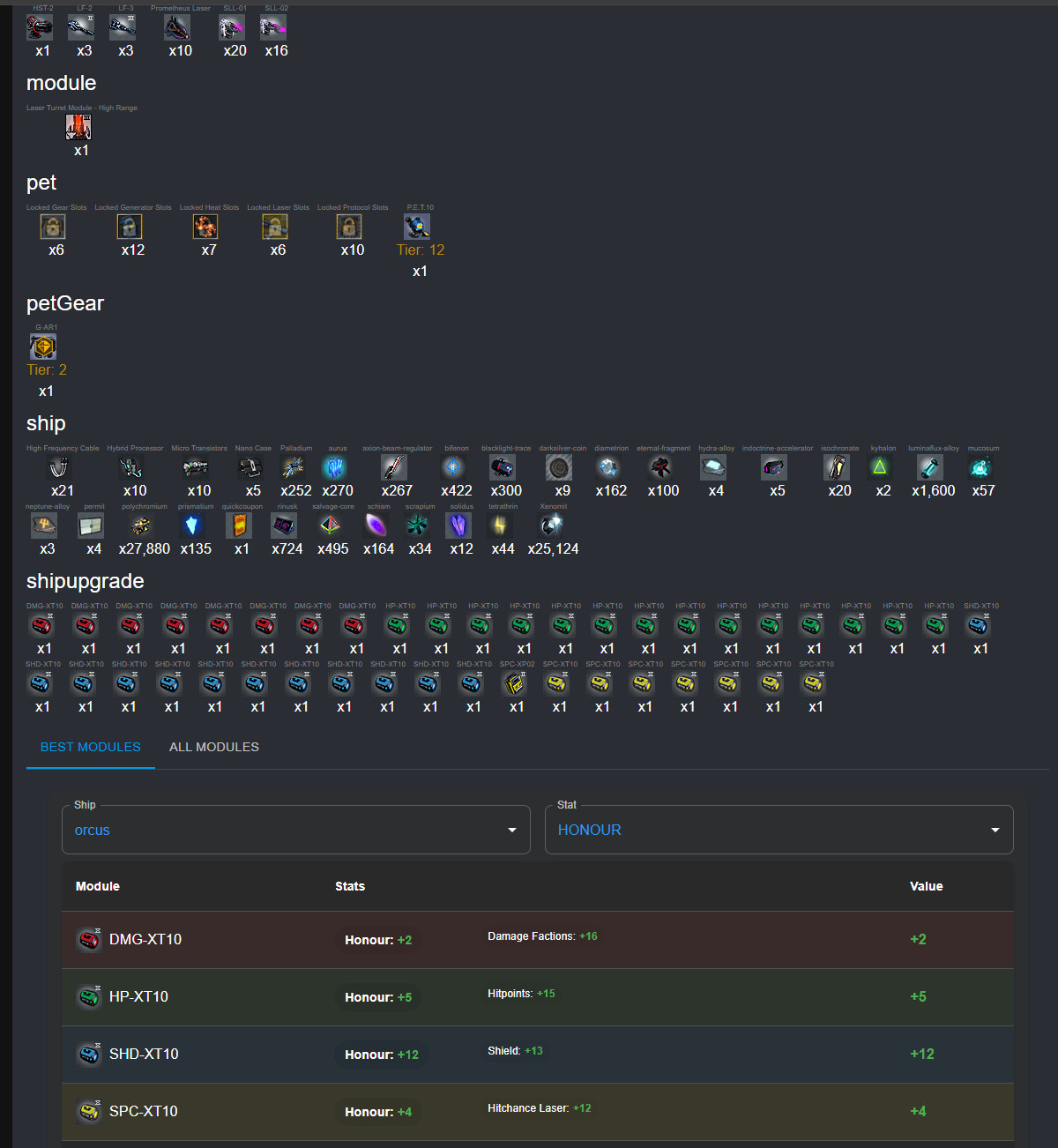Screen dimensions: 1058x1148
Task: Click the neptune-alloy icon
Action: 44,526
